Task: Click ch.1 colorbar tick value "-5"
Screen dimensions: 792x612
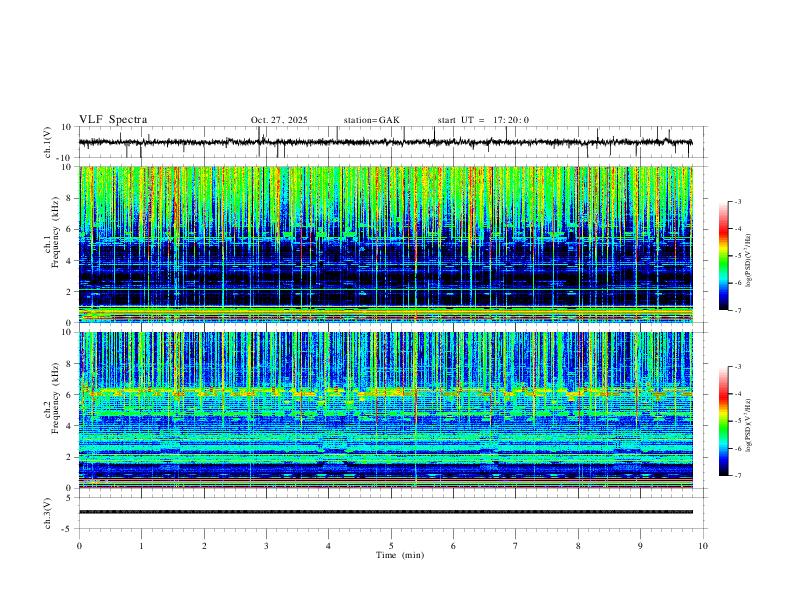Action: pos(738,256)
